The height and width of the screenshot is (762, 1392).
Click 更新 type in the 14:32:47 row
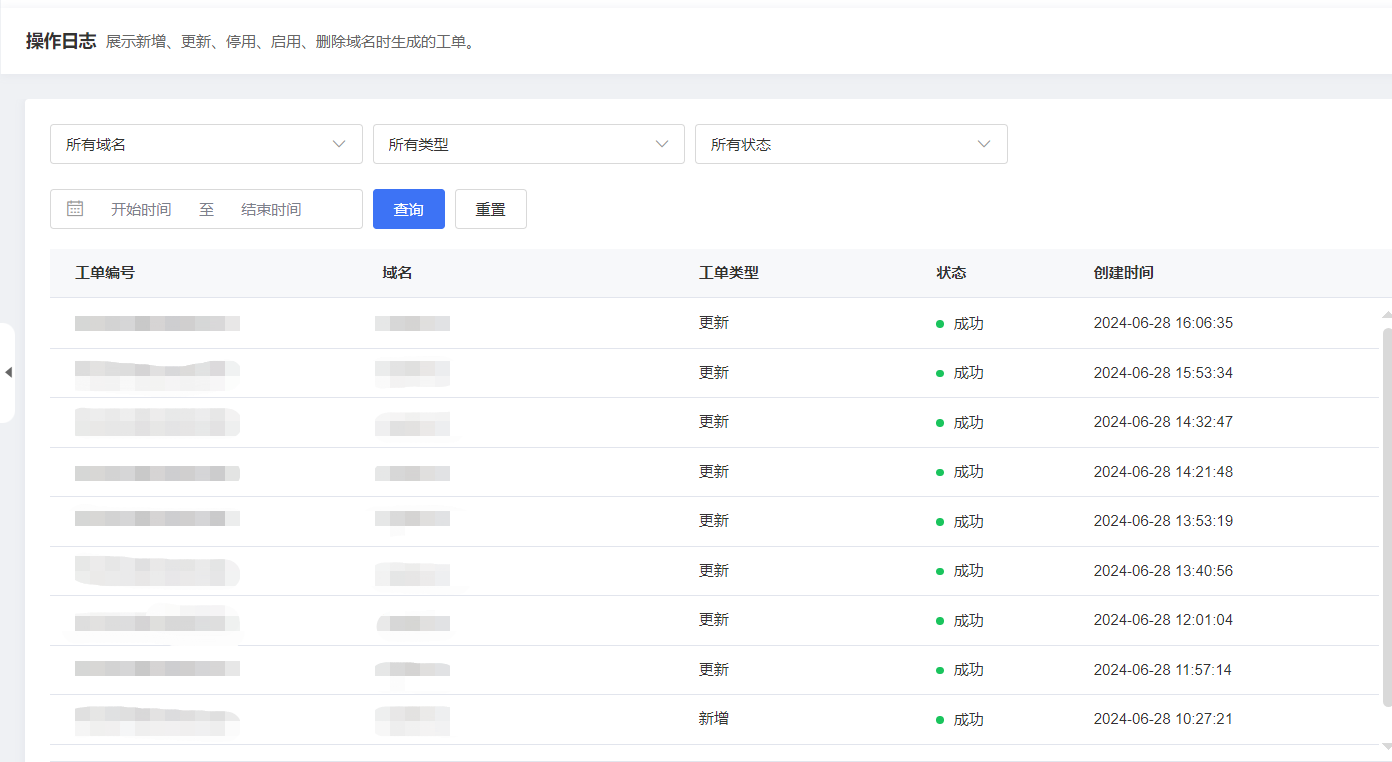coord(714,422)
